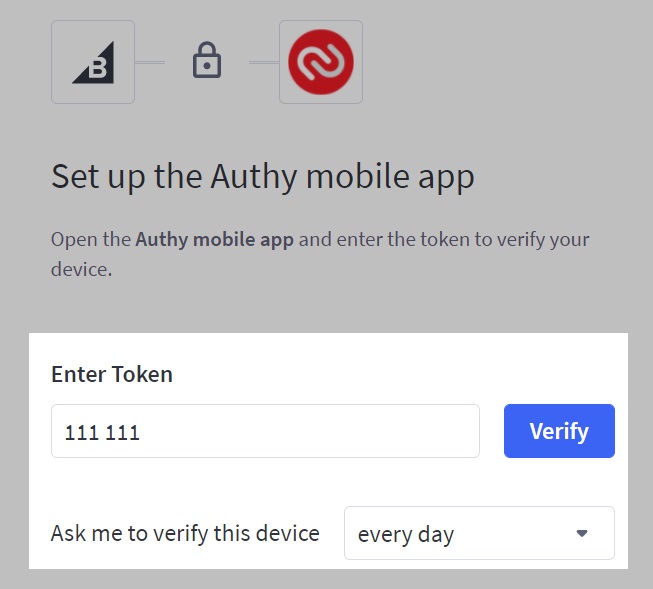Focus the Enter Token input field
This screenshot has width=653, height=589.
[x=300, y=431]
